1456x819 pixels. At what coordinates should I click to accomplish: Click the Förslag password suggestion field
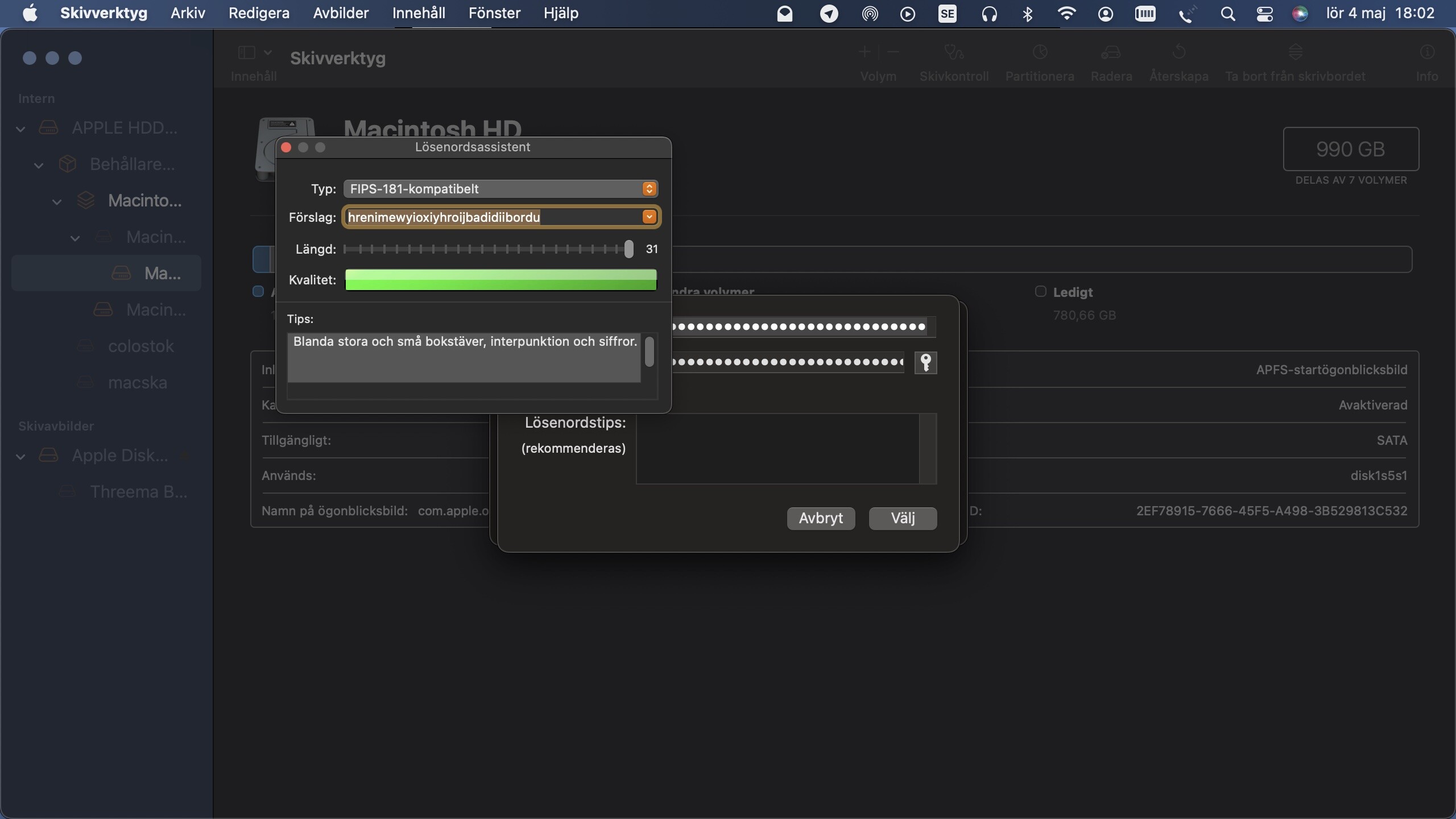pyautogui.click(x=493, y=217)
